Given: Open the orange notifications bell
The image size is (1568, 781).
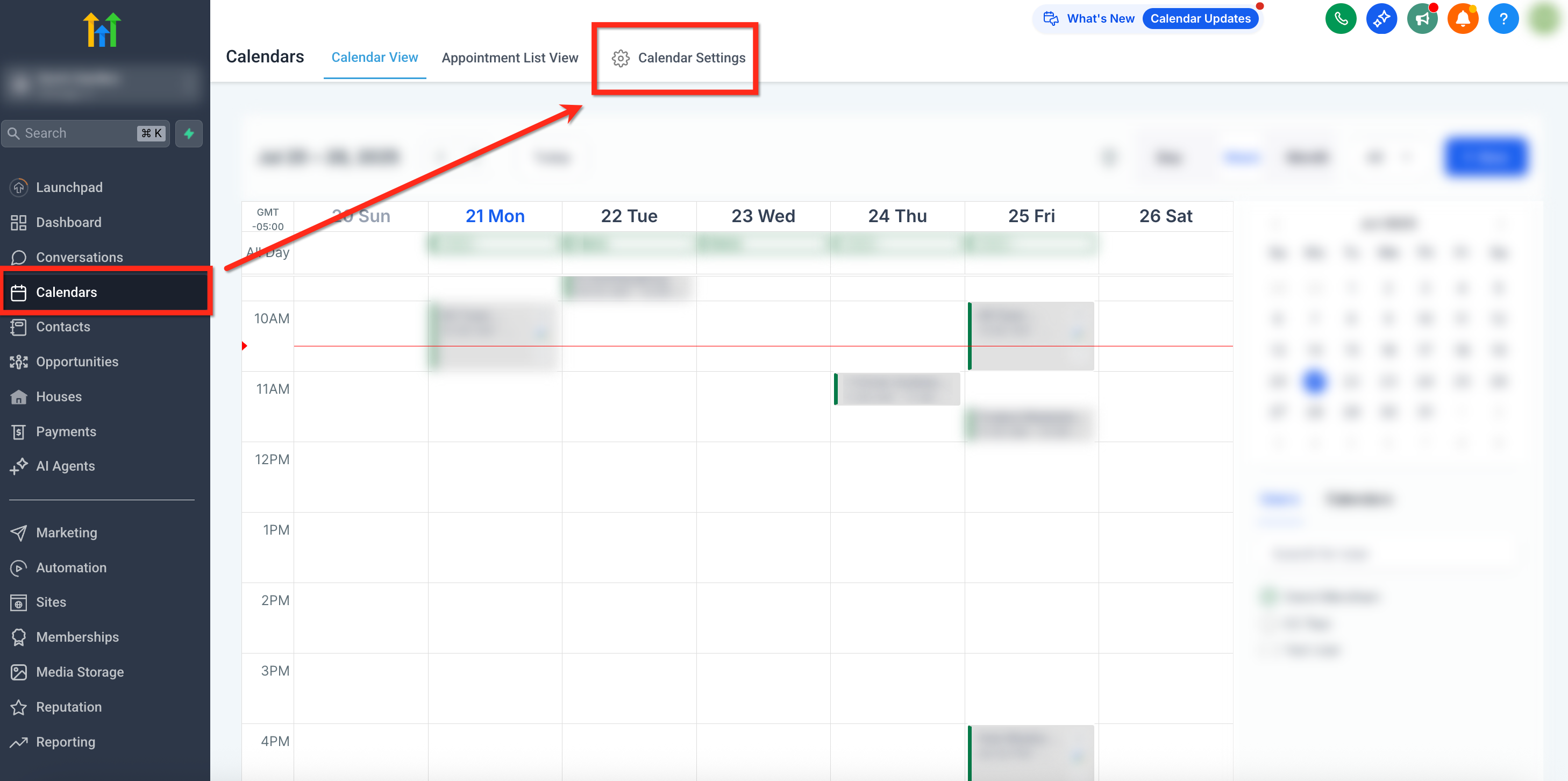Looking at the screenshot, I should (x=1463, y=19).
